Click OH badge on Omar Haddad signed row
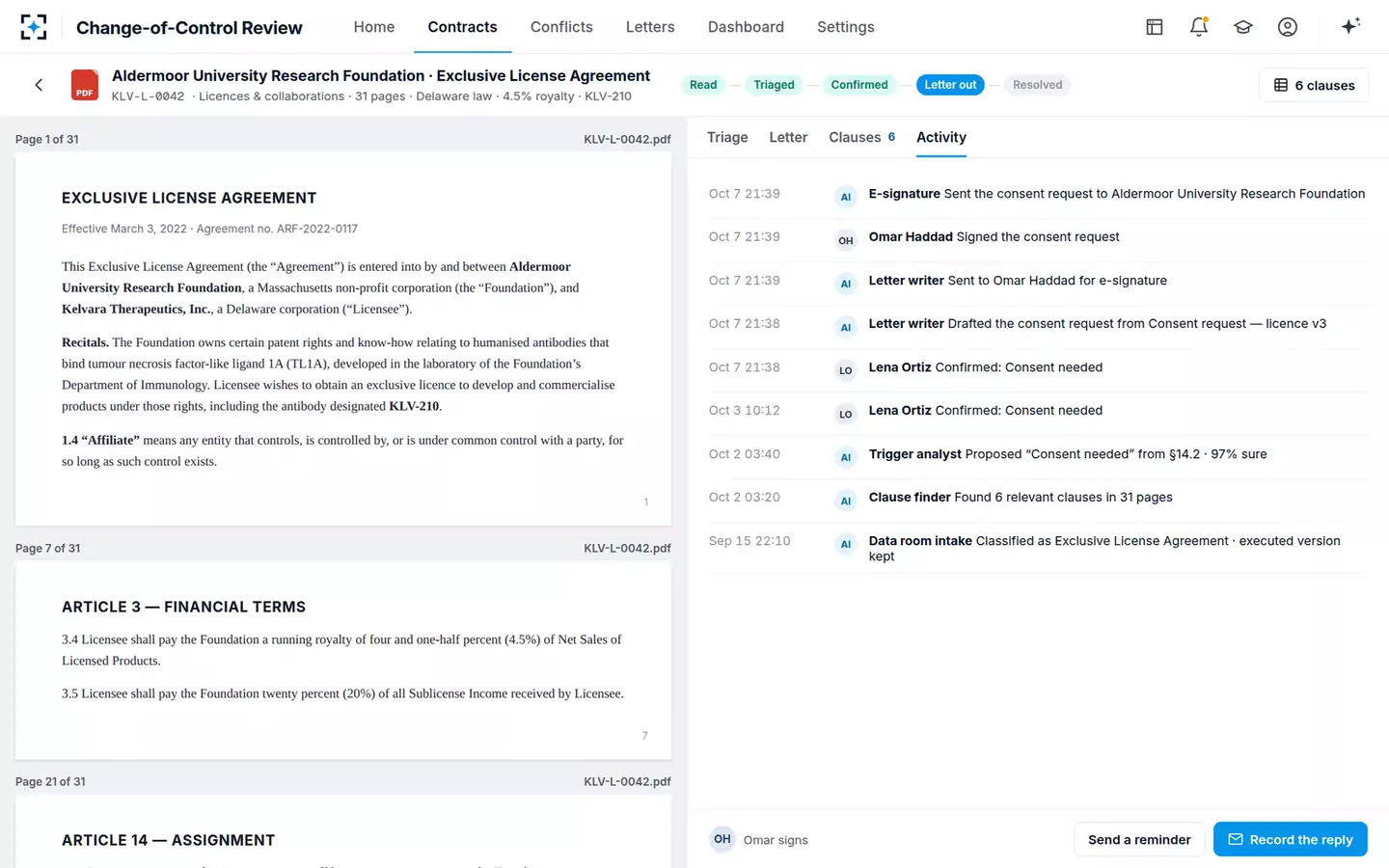This screenshot has width=1389, height=868. 846,241
